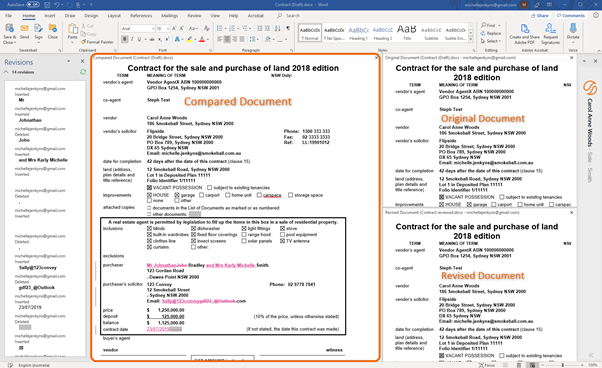Open the Select dropdown in Editing
This screenshot has height=368, width=602.
pos(491,41)
